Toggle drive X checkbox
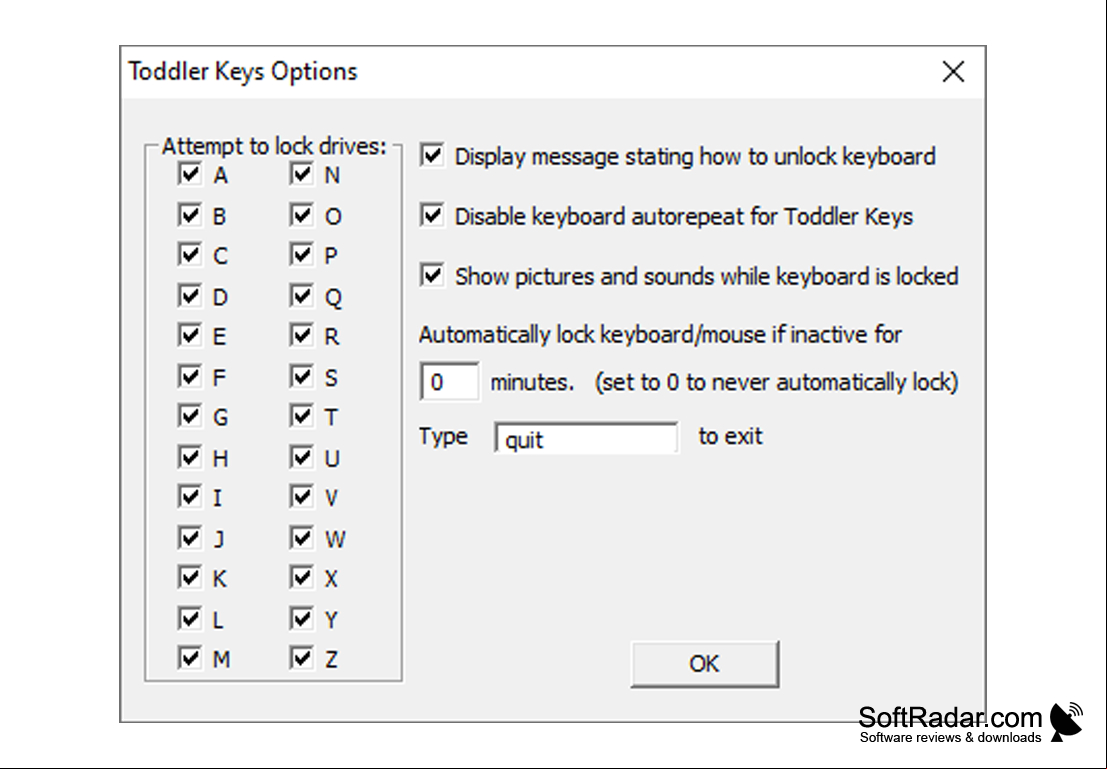Screen dimensions: 1107x769 point(301,577)
